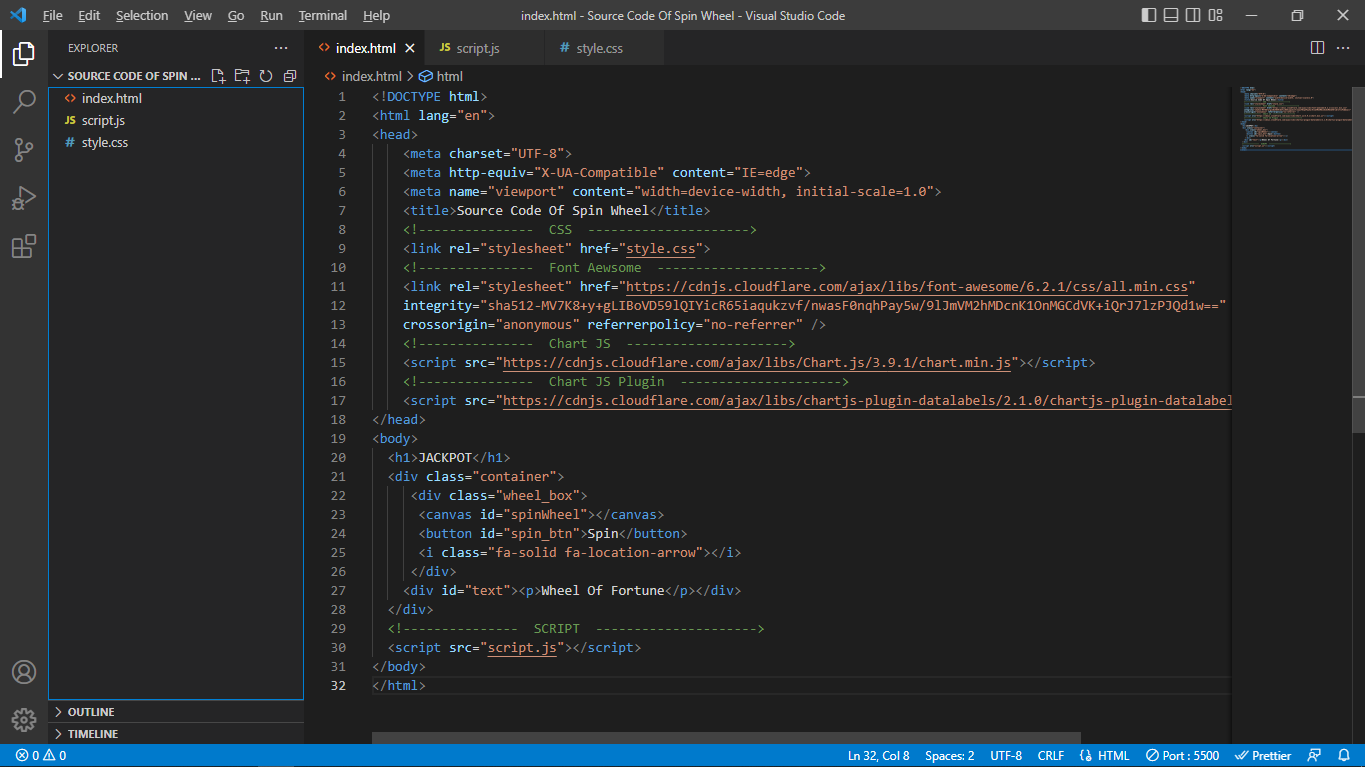Collapse folders in the Explorer
The image size is (1365, 767).
click(289, 75)
